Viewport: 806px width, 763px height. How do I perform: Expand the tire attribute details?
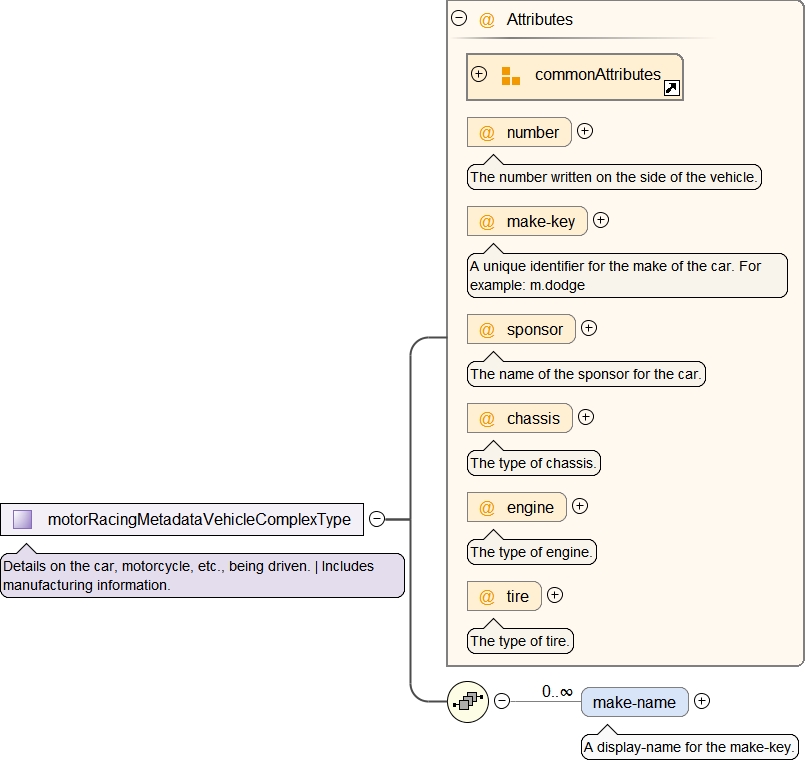555,595
